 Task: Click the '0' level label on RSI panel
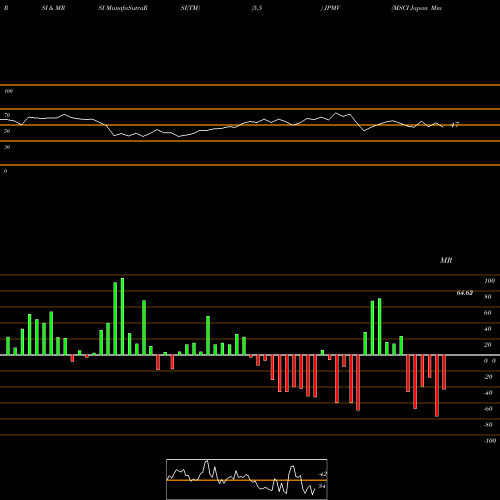pos(5,171)
